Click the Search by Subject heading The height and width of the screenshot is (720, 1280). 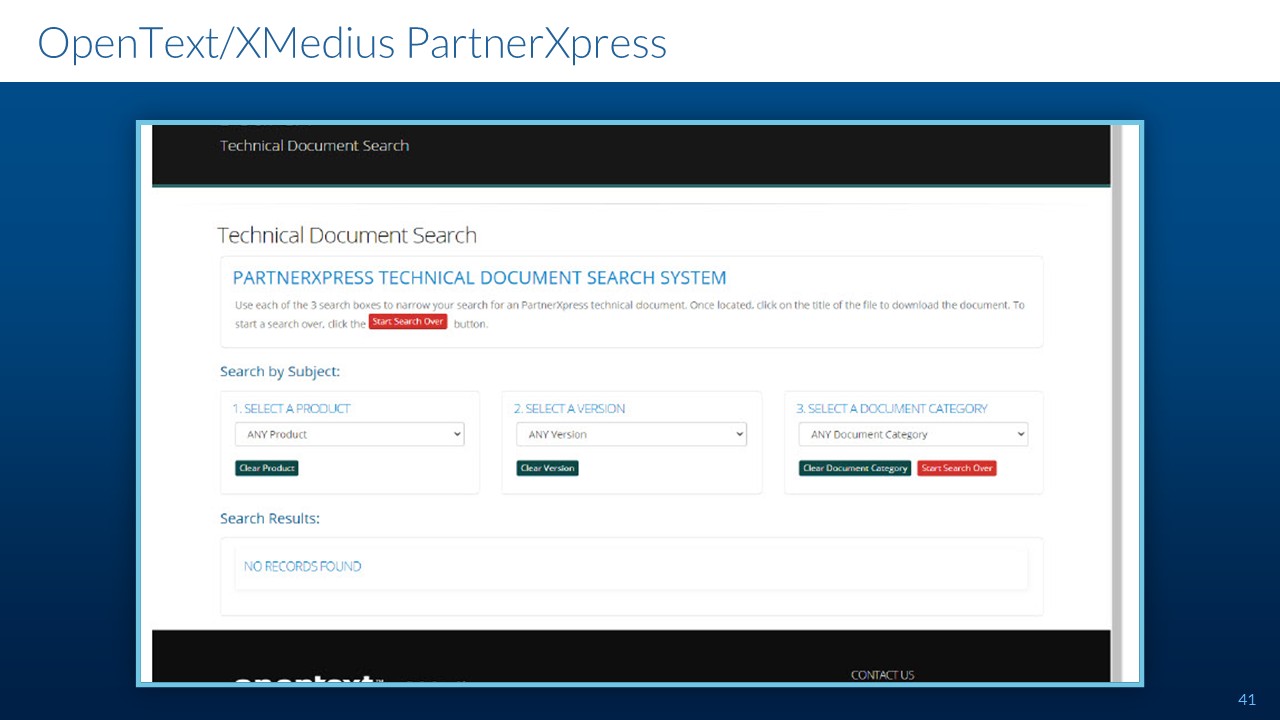[x=280, y=372]
